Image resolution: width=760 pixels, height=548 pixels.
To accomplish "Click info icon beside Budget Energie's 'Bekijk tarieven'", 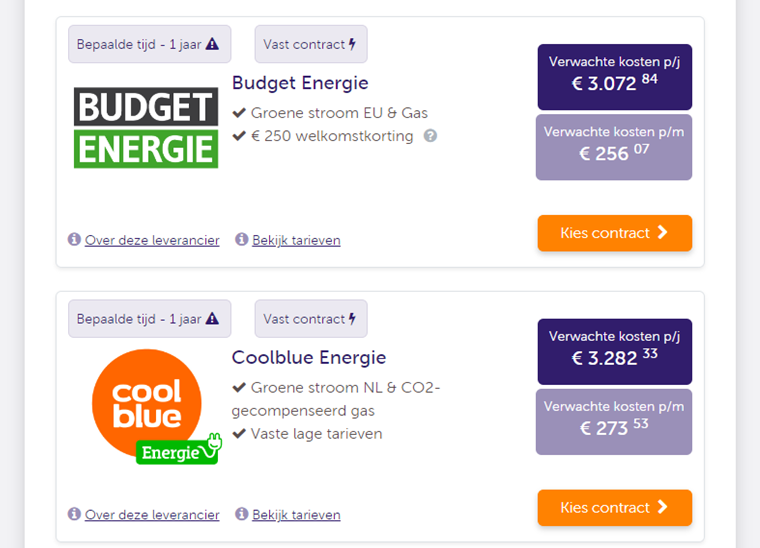I will point(241,239).
